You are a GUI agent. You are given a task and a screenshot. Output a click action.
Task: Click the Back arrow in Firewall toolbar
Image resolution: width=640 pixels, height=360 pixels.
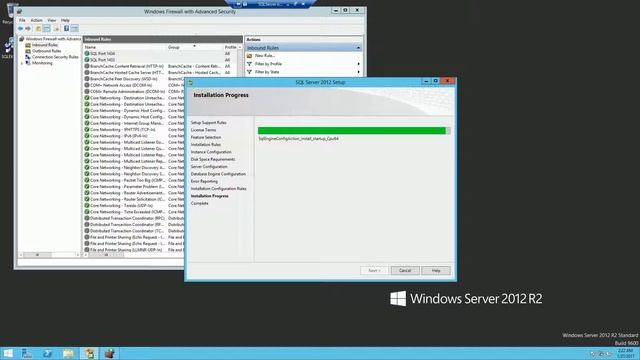click(x=20, y=29)
